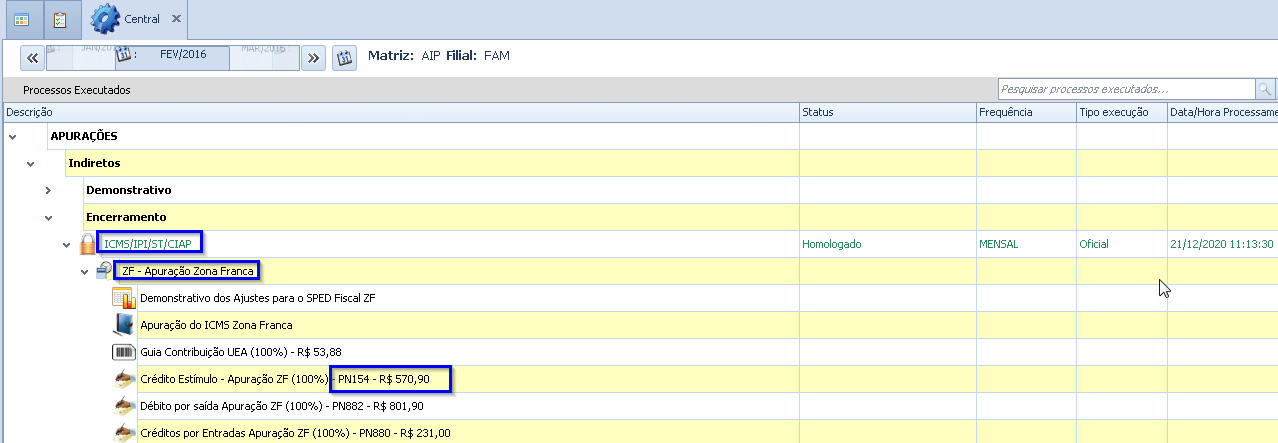Open Débito por saída Apuração ZF PN882 row
The height and width of the screenshot is (443, 1278).
[282, 406]
